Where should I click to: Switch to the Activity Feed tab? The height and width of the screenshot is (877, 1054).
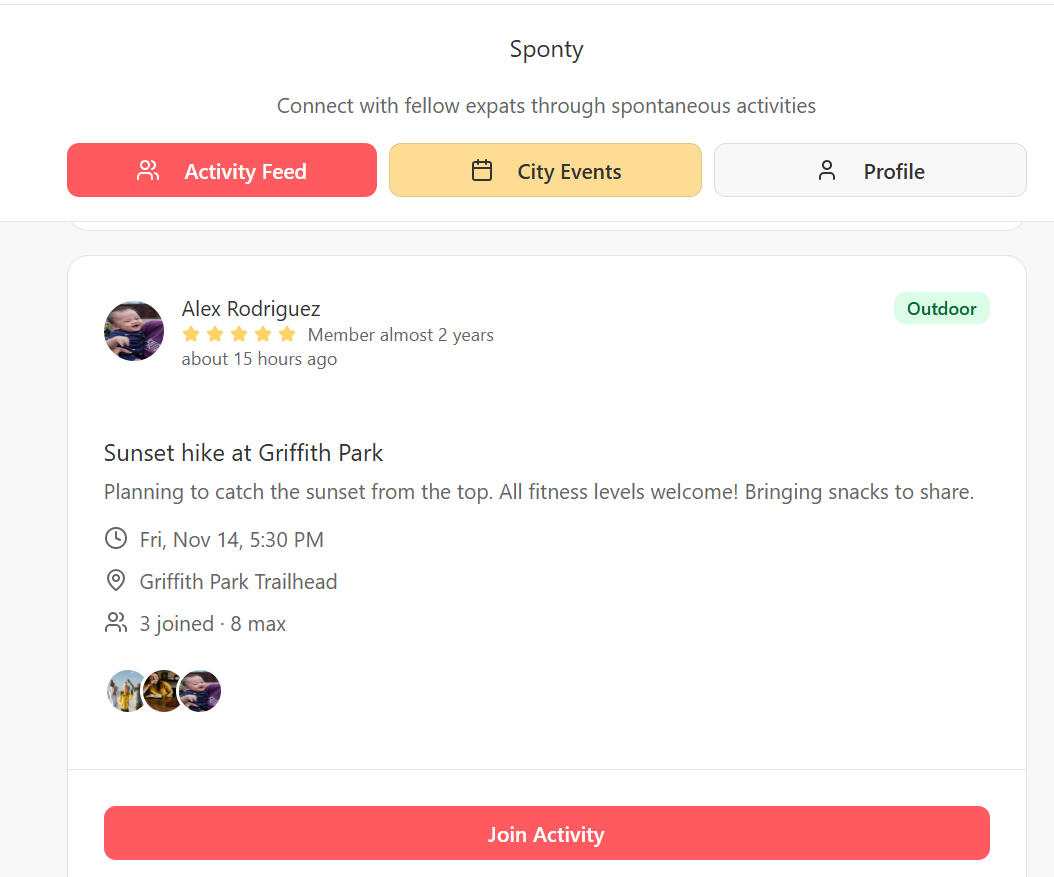(x=222, y=171)
